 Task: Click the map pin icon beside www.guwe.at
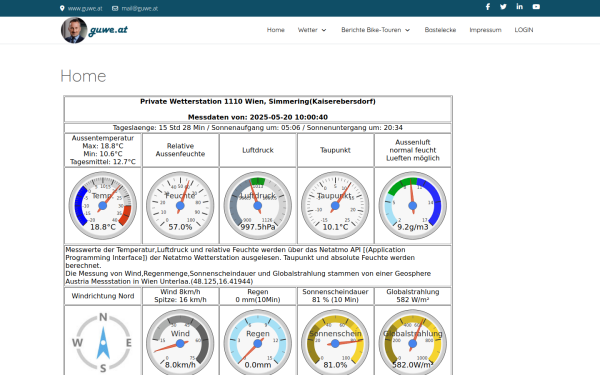click(62, 8)
